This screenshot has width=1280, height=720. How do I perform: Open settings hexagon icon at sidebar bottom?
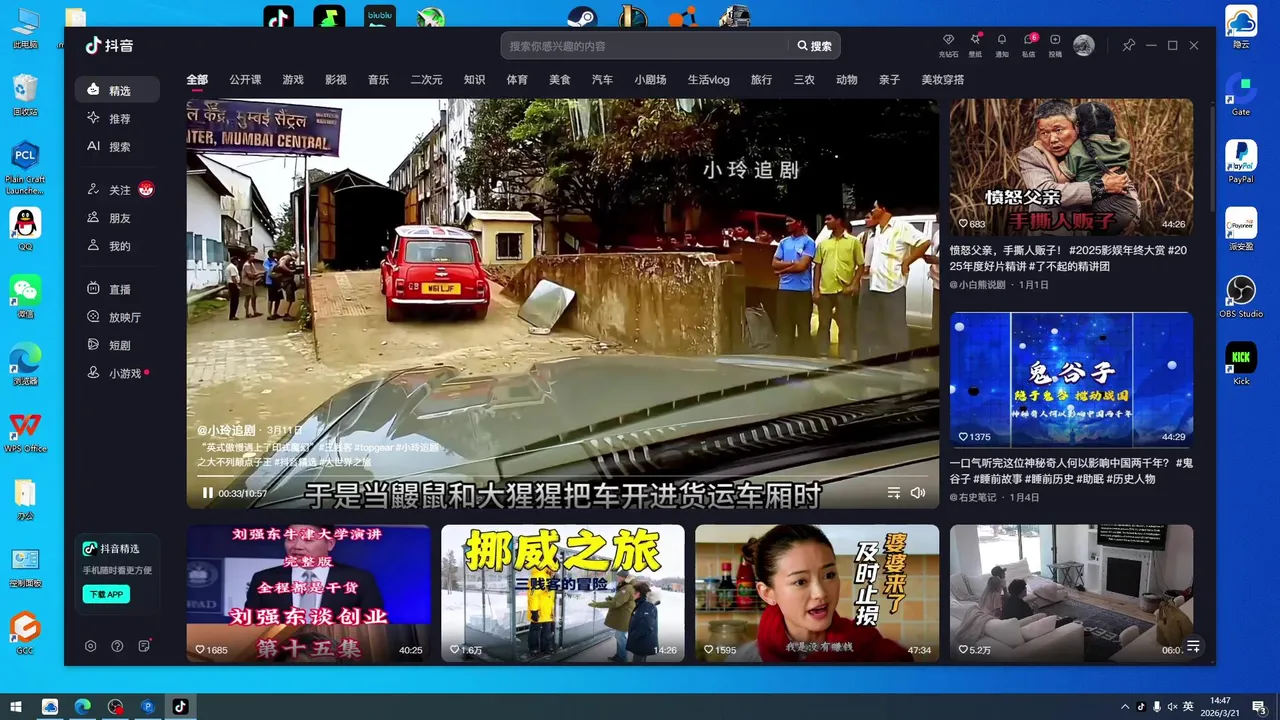point(90,646)
